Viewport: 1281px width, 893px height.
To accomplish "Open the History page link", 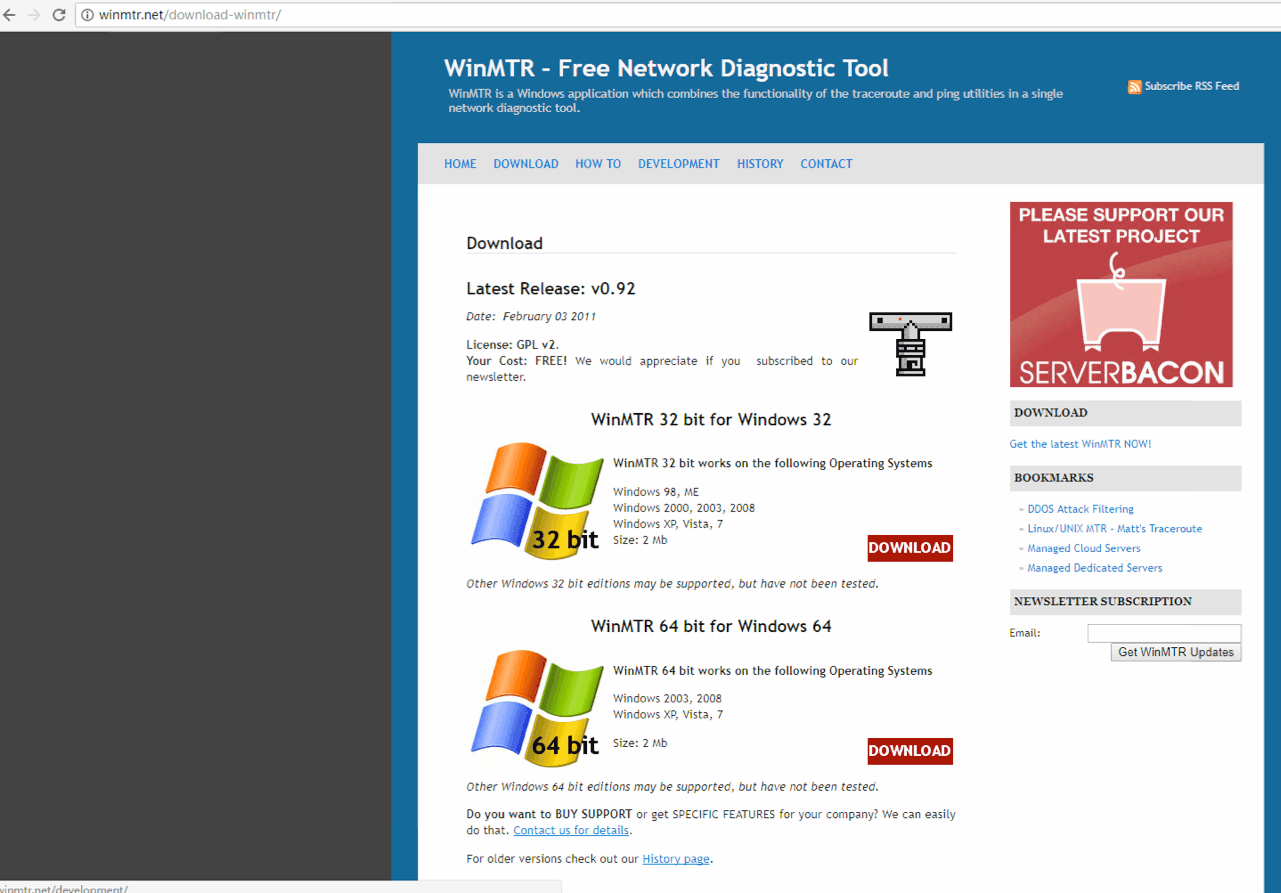I will [x=676, y=859].
